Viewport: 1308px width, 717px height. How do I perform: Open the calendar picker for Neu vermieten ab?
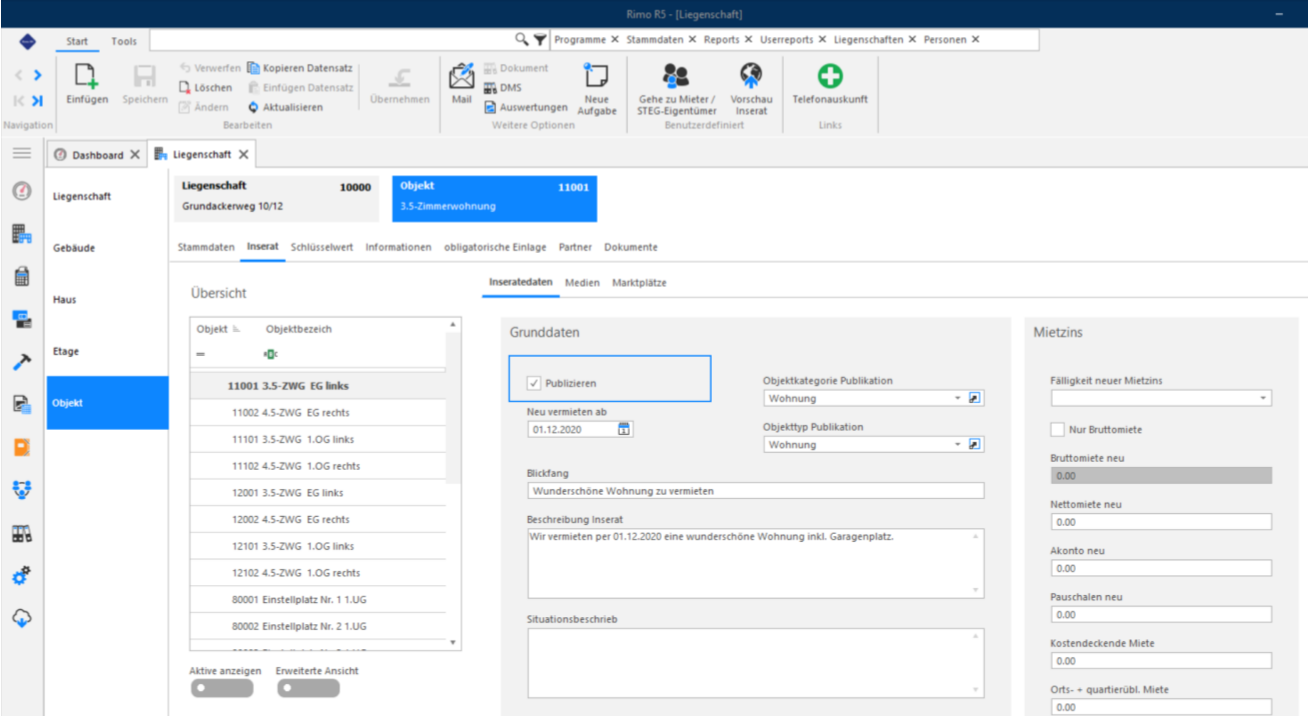(x=625, y=429)
